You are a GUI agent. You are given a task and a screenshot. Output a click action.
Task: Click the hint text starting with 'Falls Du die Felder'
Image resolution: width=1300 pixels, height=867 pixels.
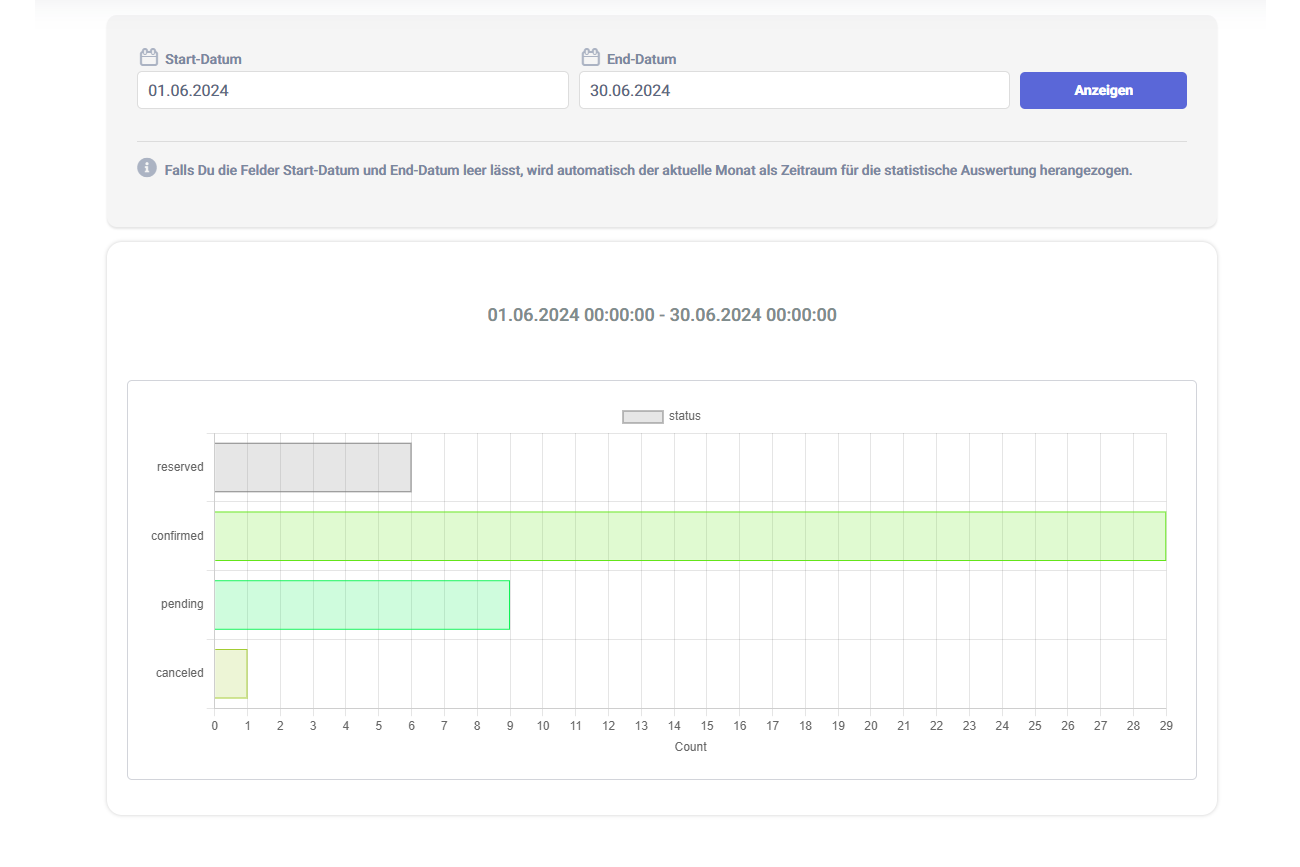pyautogui.click(x=649, y=170)
